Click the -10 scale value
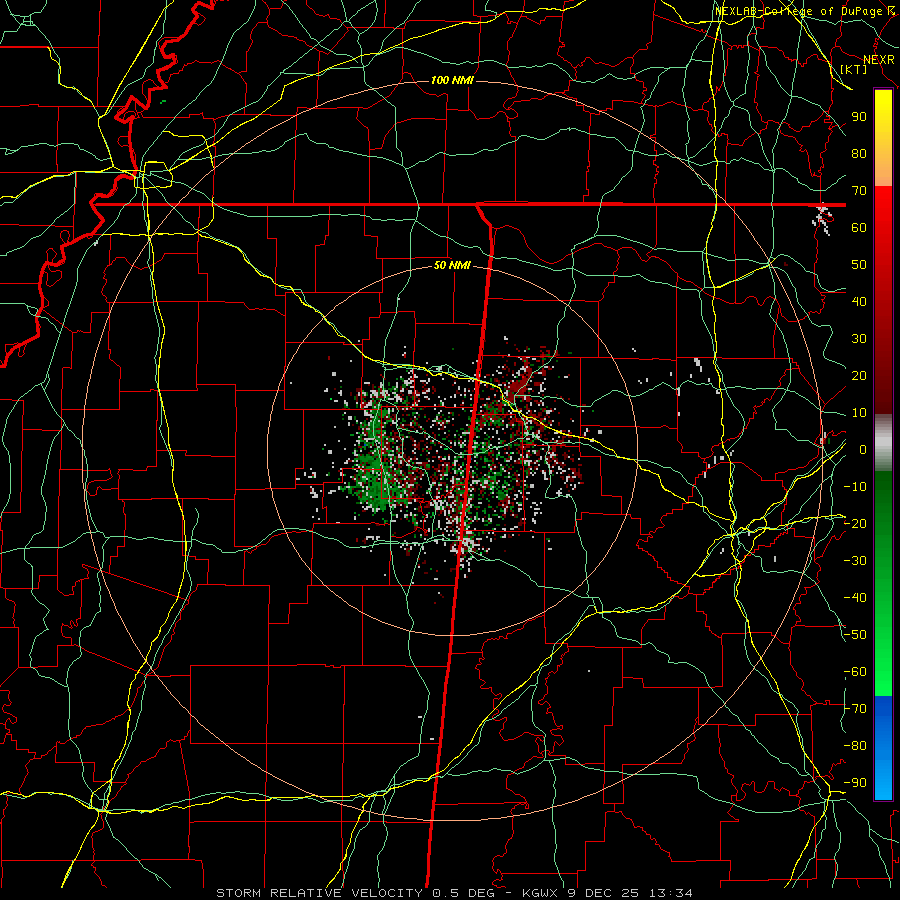900x900 pixels. tap(855, 487)
